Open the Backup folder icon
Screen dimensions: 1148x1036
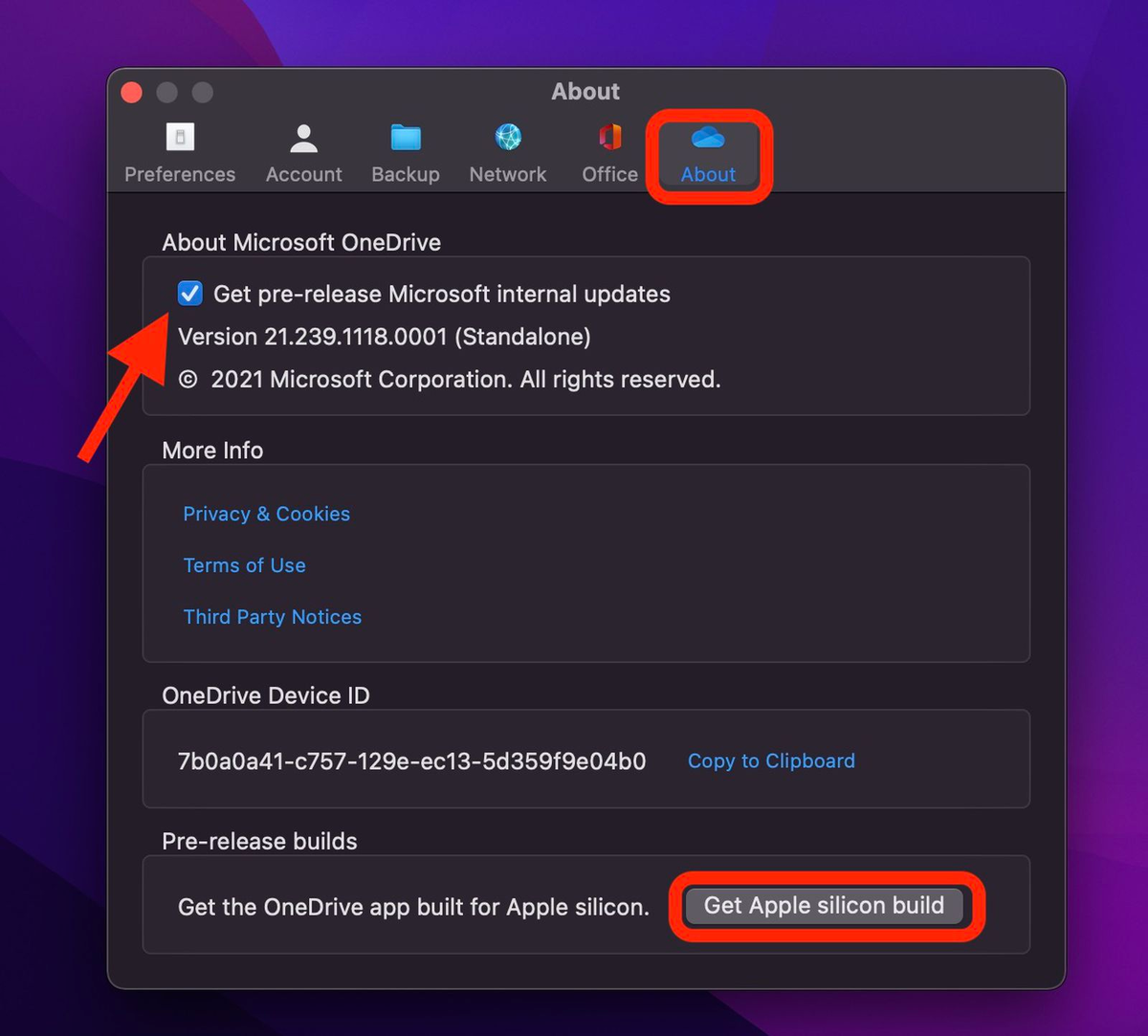pyautogui.click(x=406, y=138)
